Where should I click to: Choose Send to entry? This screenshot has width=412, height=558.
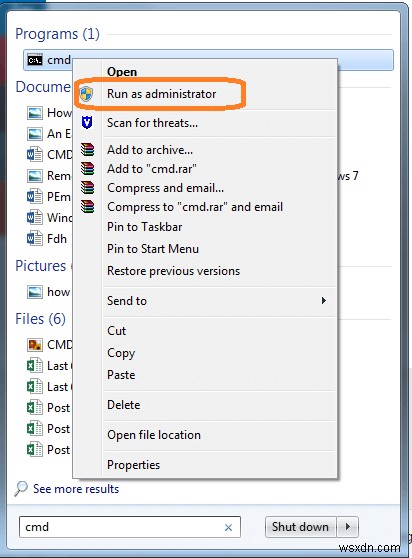[x=127, y=301]
